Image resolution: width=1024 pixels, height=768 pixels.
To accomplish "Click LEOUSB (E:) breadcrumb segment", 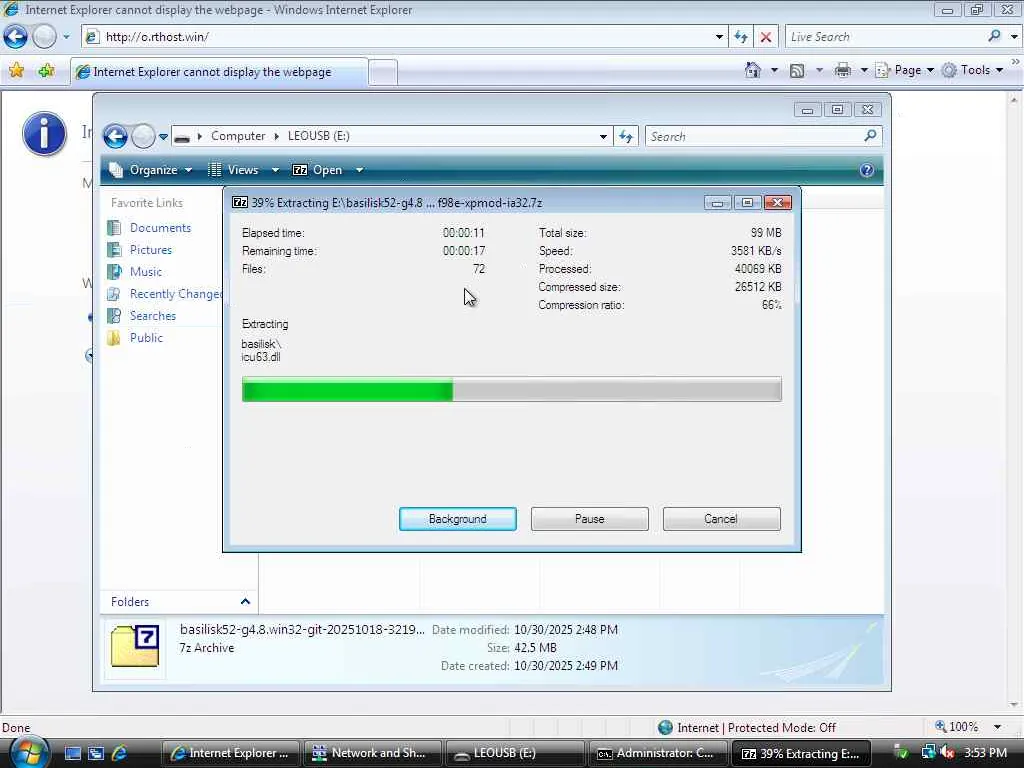I will click(x=319, y=136).
